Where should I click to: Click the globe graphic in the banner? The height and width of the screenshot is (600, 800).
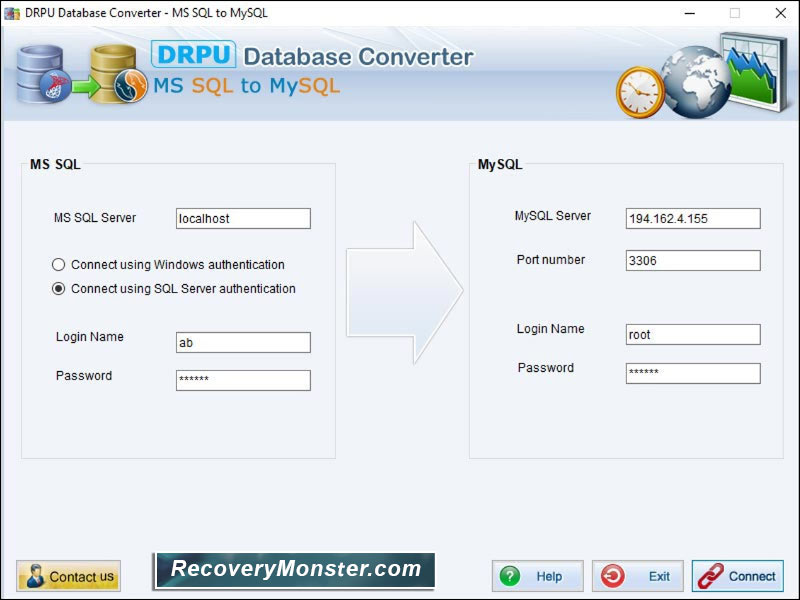click(x=693, y=80)
